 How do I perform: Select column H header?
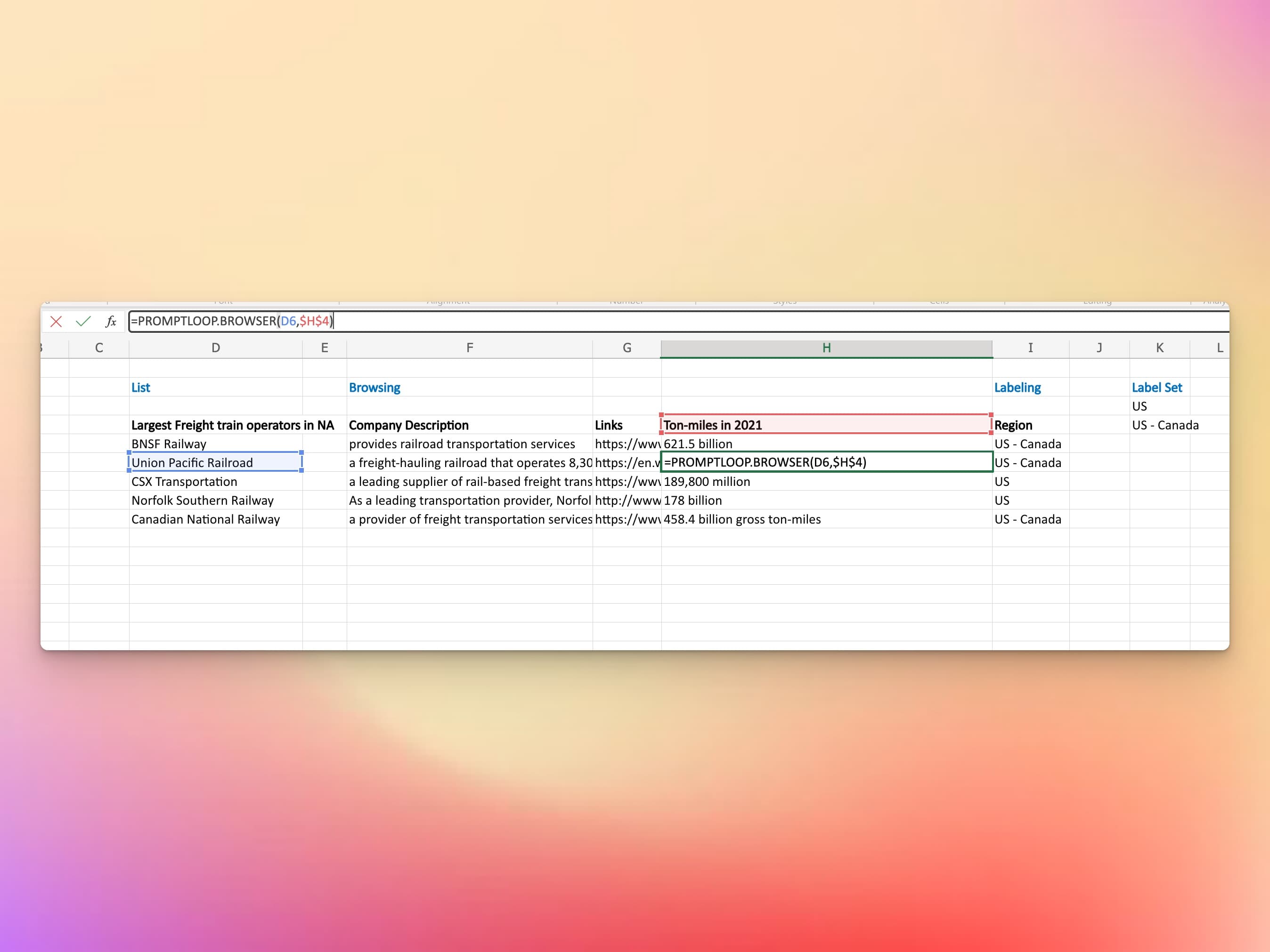(x=826, y=348)
